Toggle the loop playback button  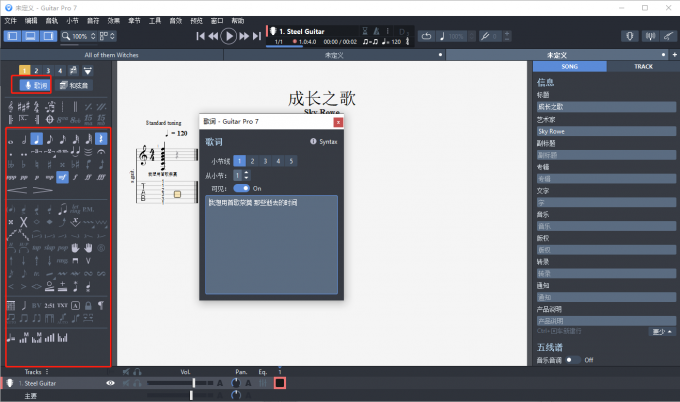426,36
